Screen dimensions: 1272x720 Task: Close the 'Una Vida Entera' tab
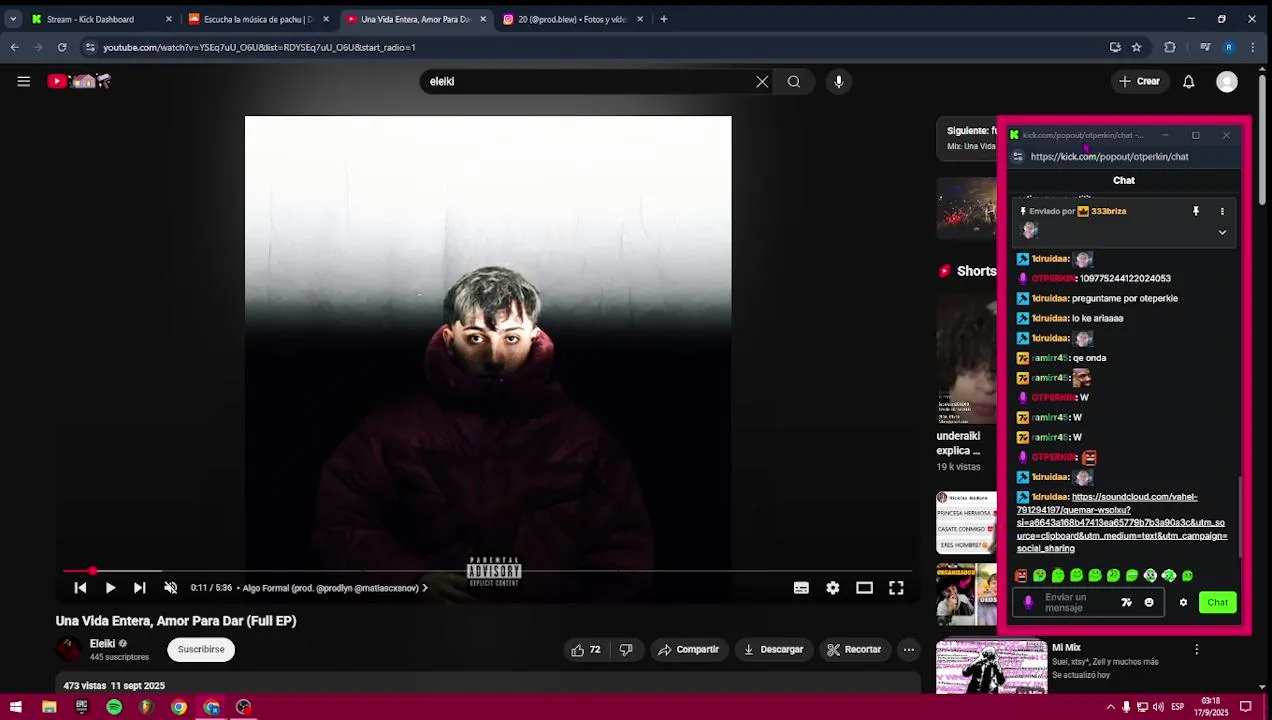click(483, 19)
